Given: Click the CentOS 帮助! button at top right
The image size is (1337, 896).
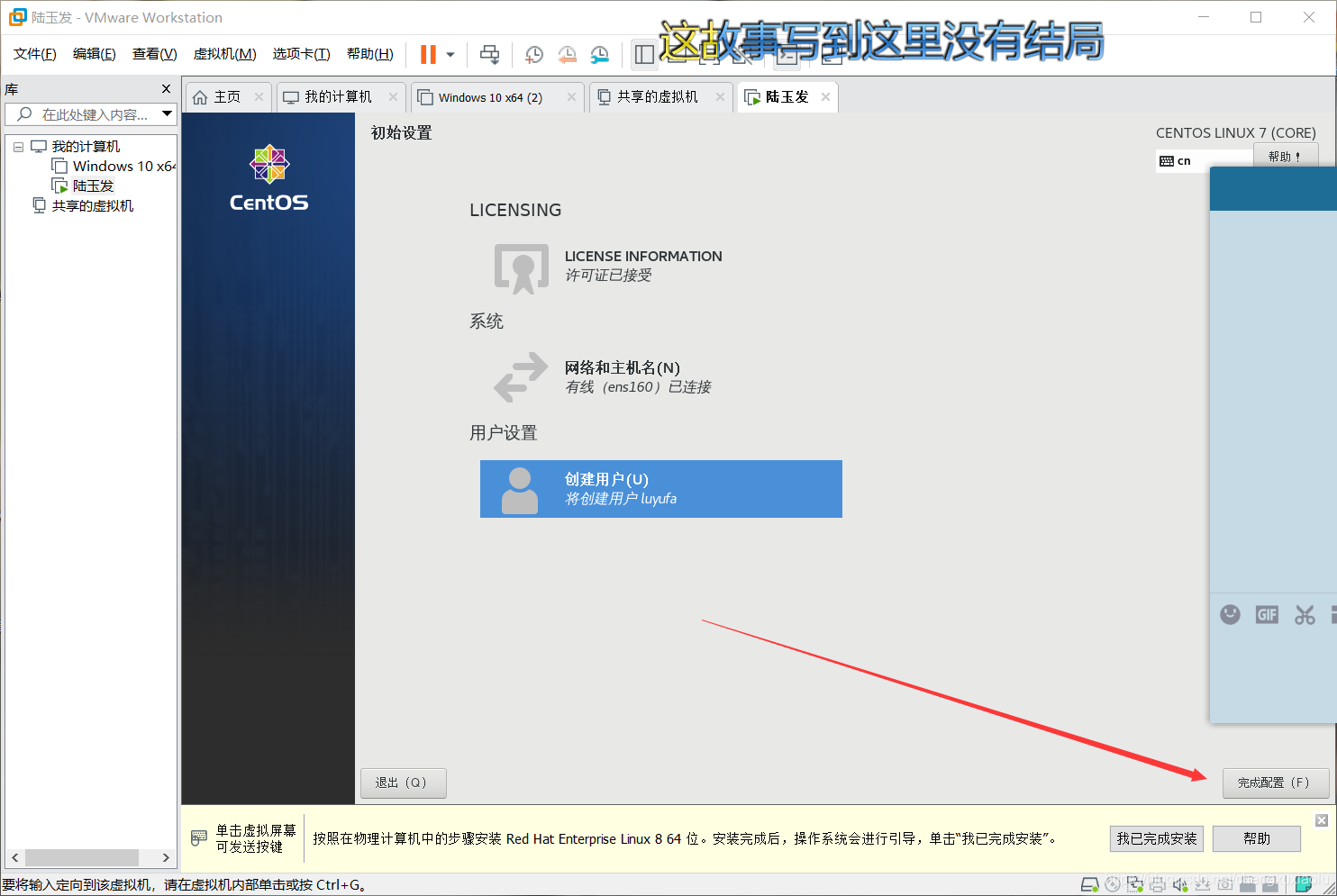Looking at the screenshot, I should click(1286, 156).
